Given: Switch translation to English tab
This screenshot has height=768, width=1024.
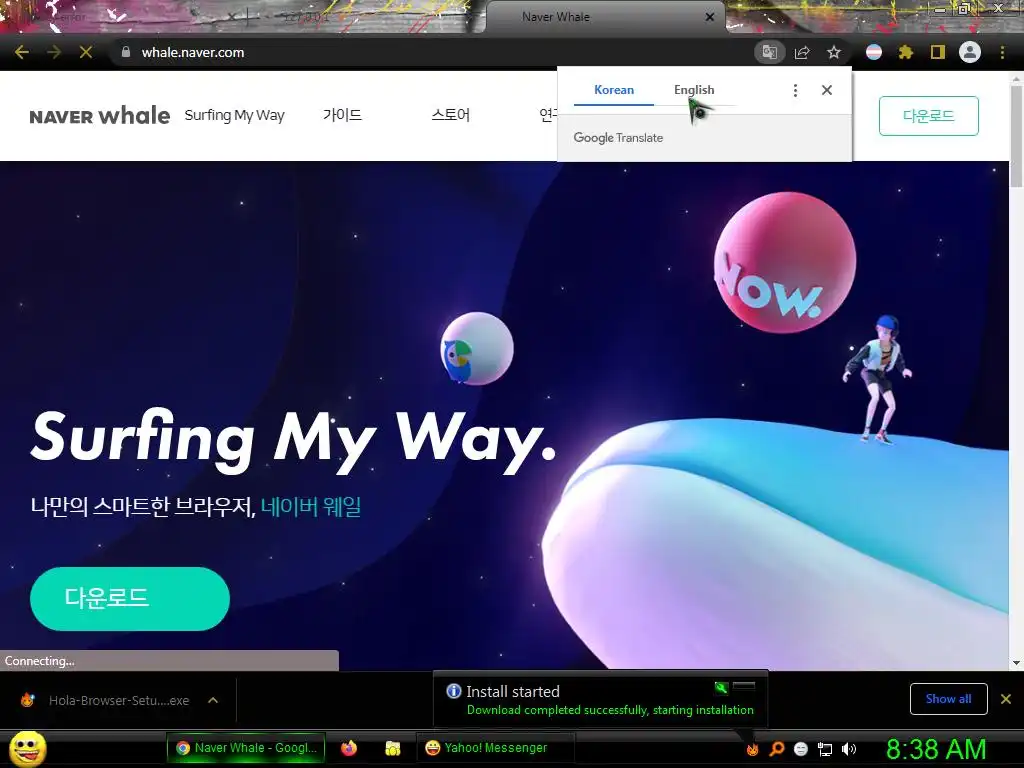Looking at the screenshot, I should [694, 90].
